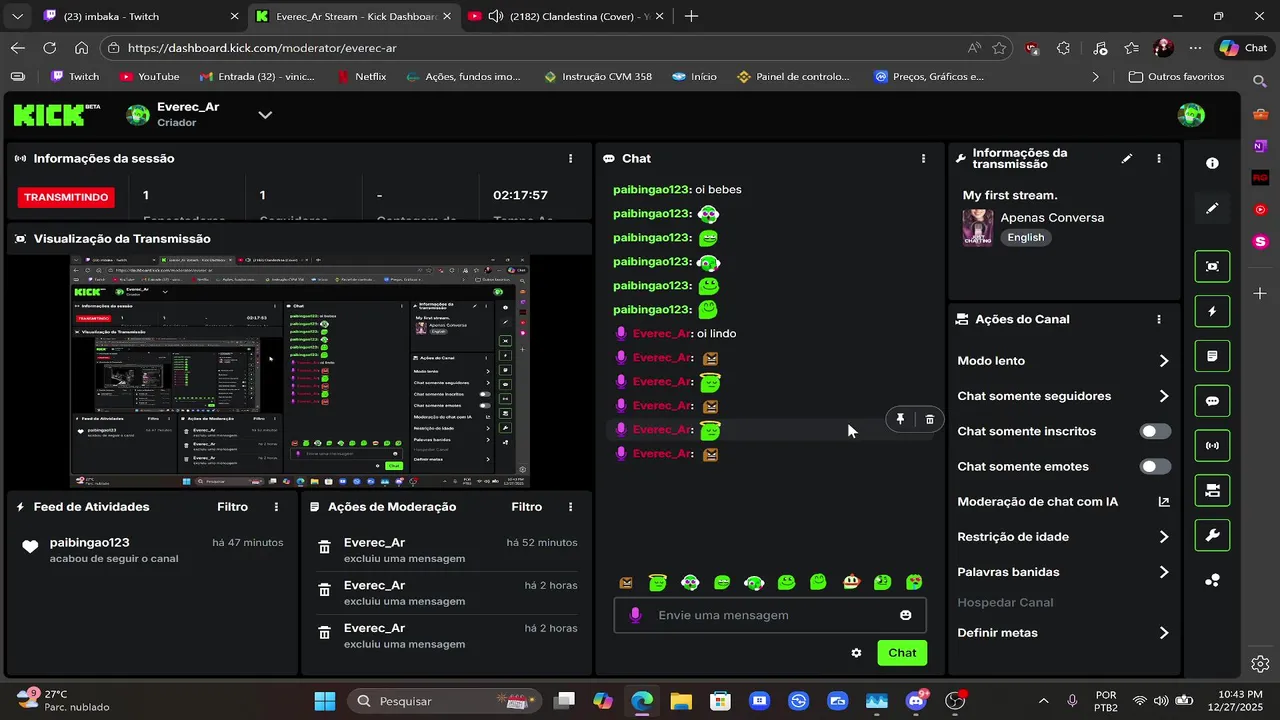Insert the heart-eyes emote at end of row
This screenshot has height=720, width=1280.
click(914, 582)
